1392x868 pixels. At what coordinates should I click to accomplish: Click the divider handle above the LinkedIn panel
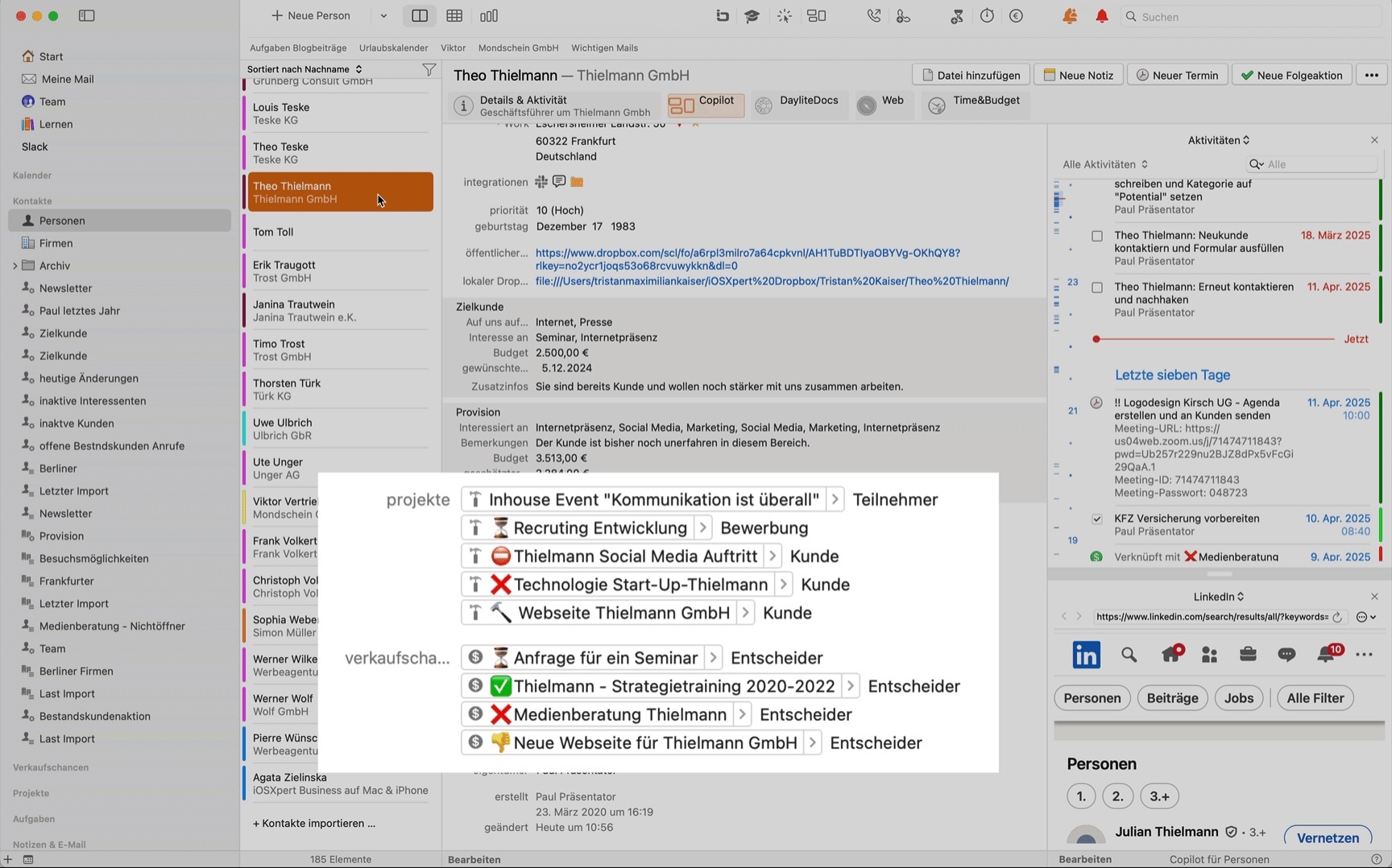click(1220, 574)
